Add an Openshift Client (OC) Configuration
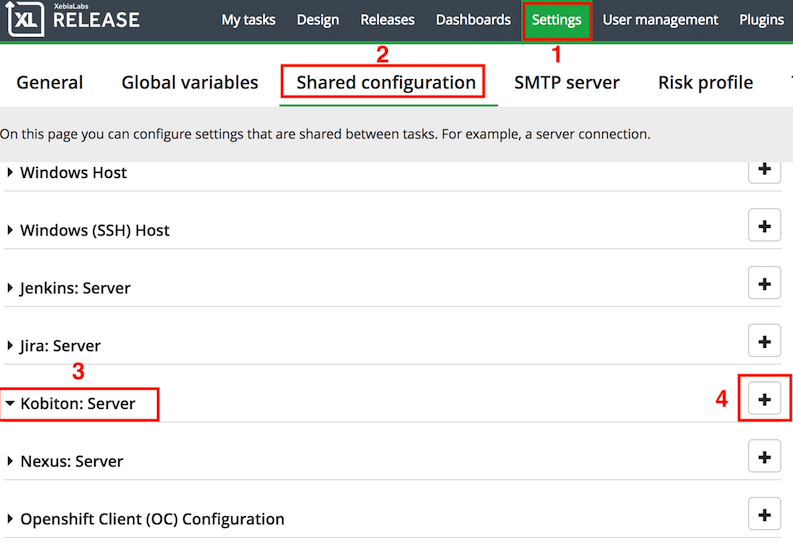Image resolution: width=793 pixels, height=543 pixels. click(764, 516)
